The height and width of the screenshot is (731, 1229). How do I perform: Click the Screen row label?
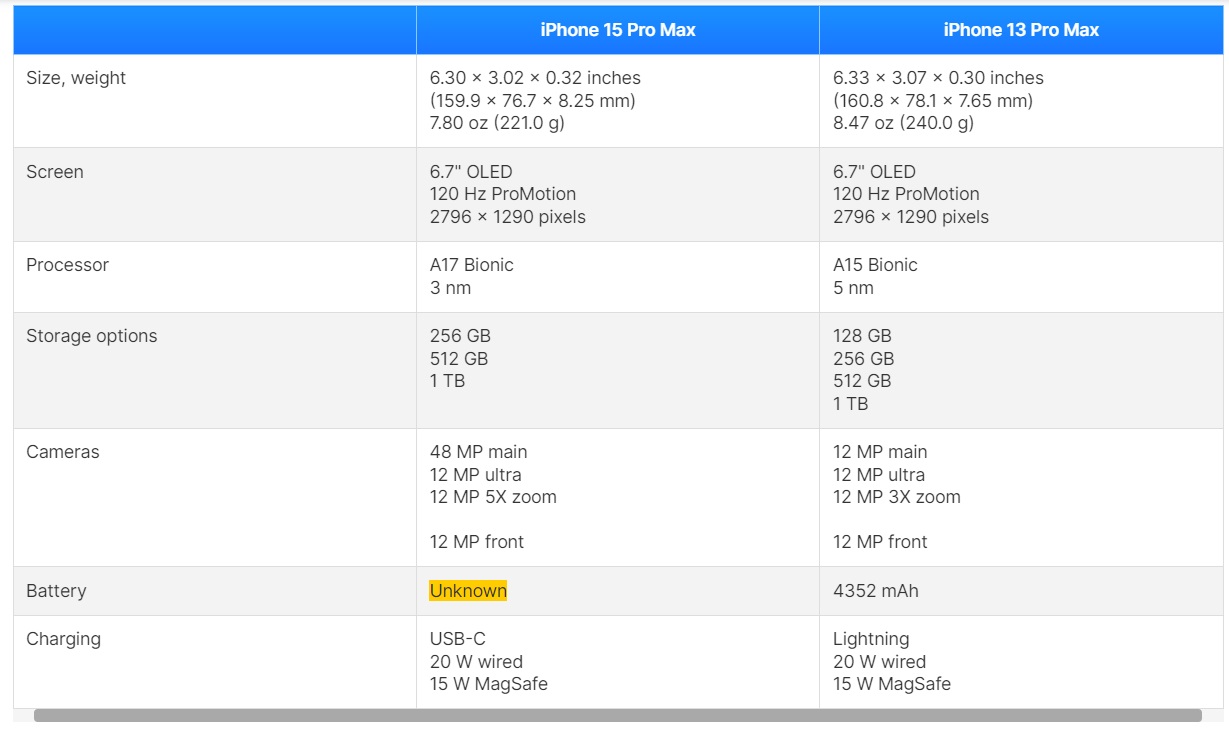[55, 172]
